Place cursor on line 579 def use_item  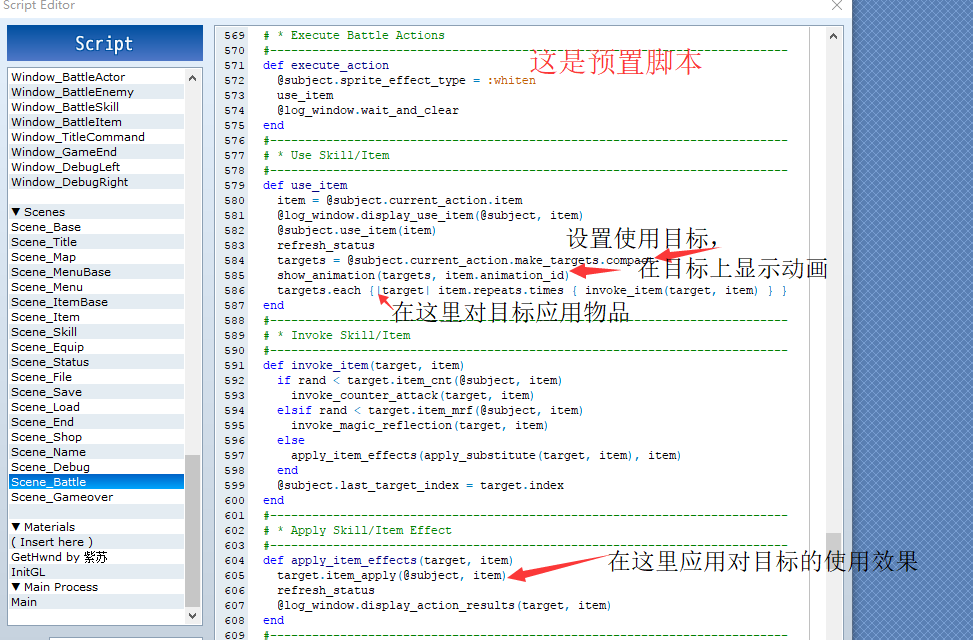pos(305,186)
